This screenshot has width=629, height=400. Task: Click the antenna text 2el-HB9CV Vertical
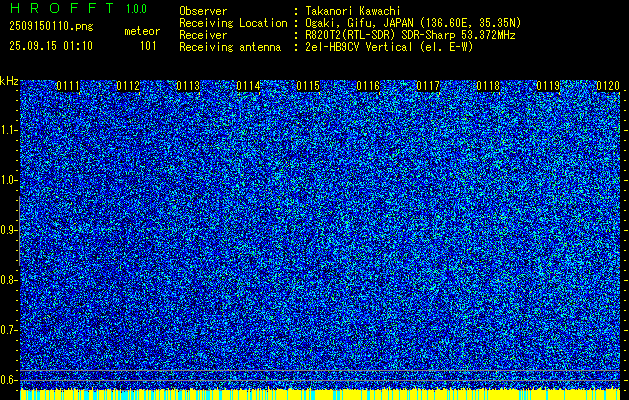click(x=359, y=47)
